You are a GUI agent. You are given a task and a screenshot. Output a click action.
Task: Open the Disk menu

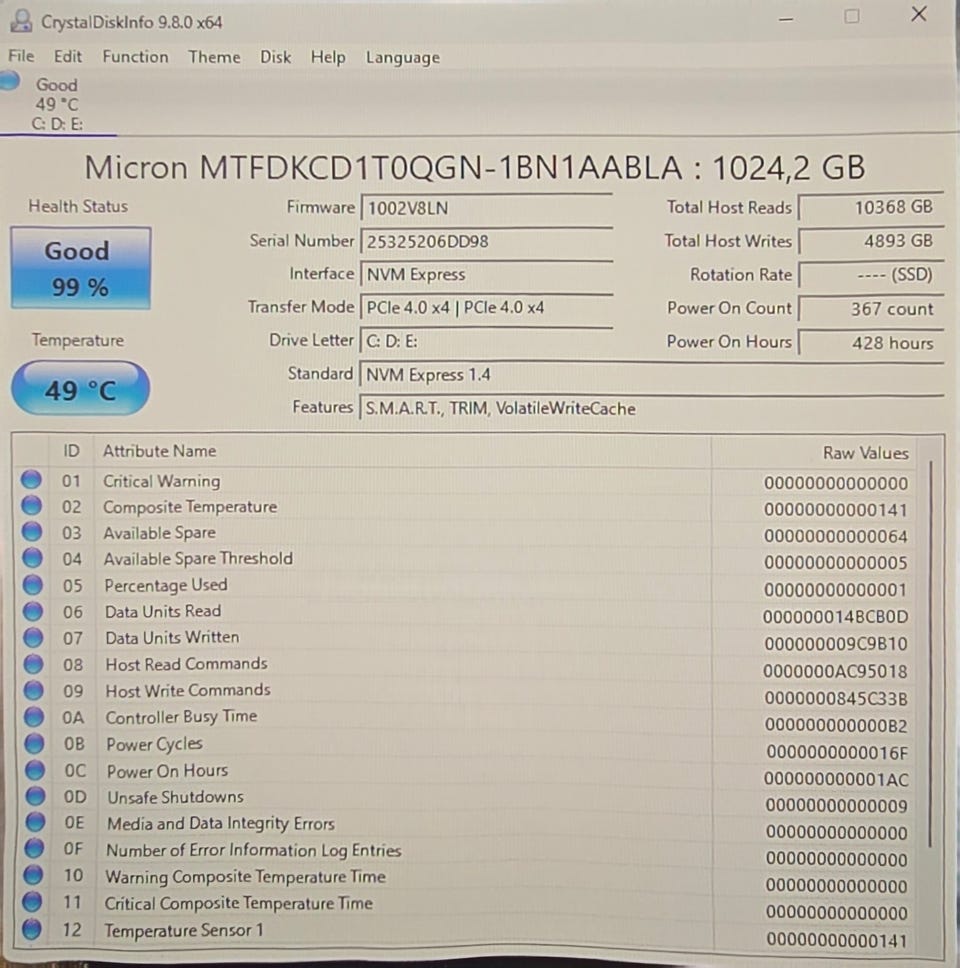coord(275,57)
